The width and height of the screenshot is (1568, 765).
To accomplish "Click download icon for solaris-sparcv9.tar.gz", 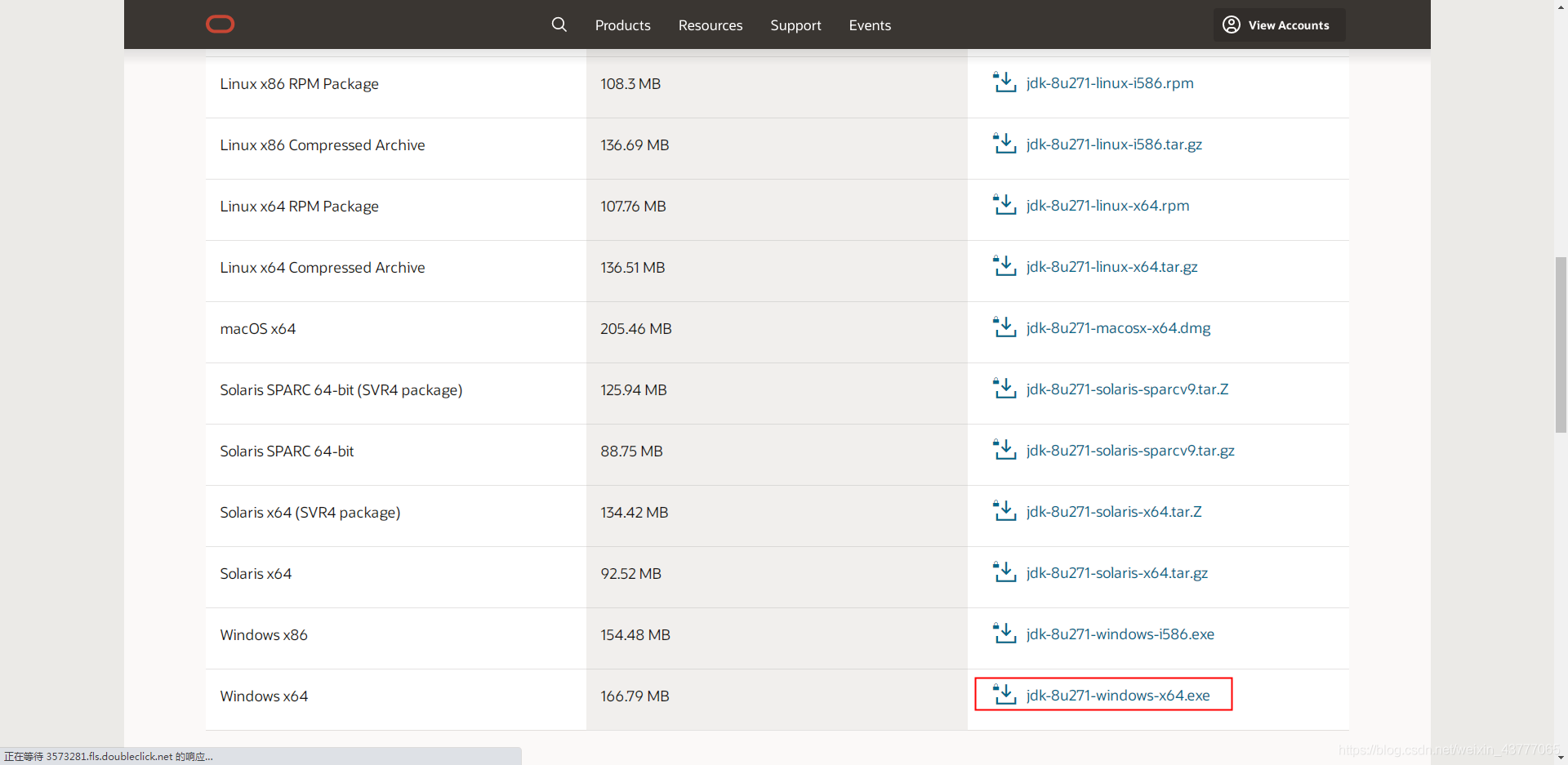I will tap(1004, 450).
